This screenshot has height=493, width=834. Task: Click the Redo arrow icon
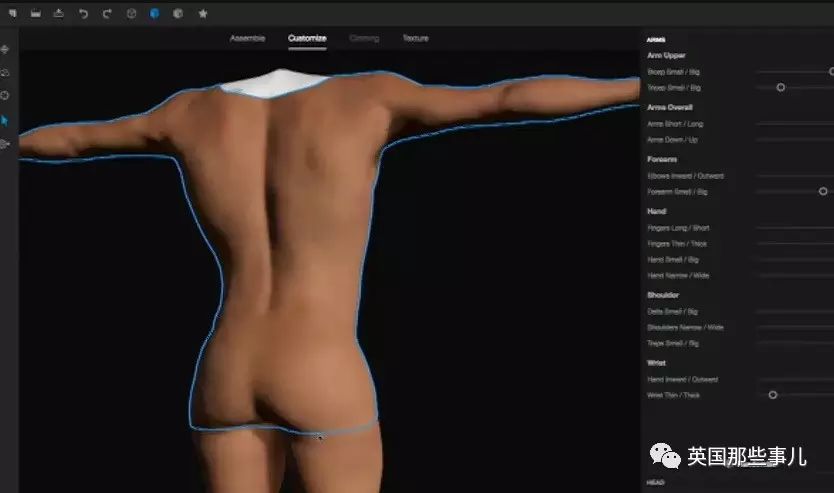[x=107, y=14]
